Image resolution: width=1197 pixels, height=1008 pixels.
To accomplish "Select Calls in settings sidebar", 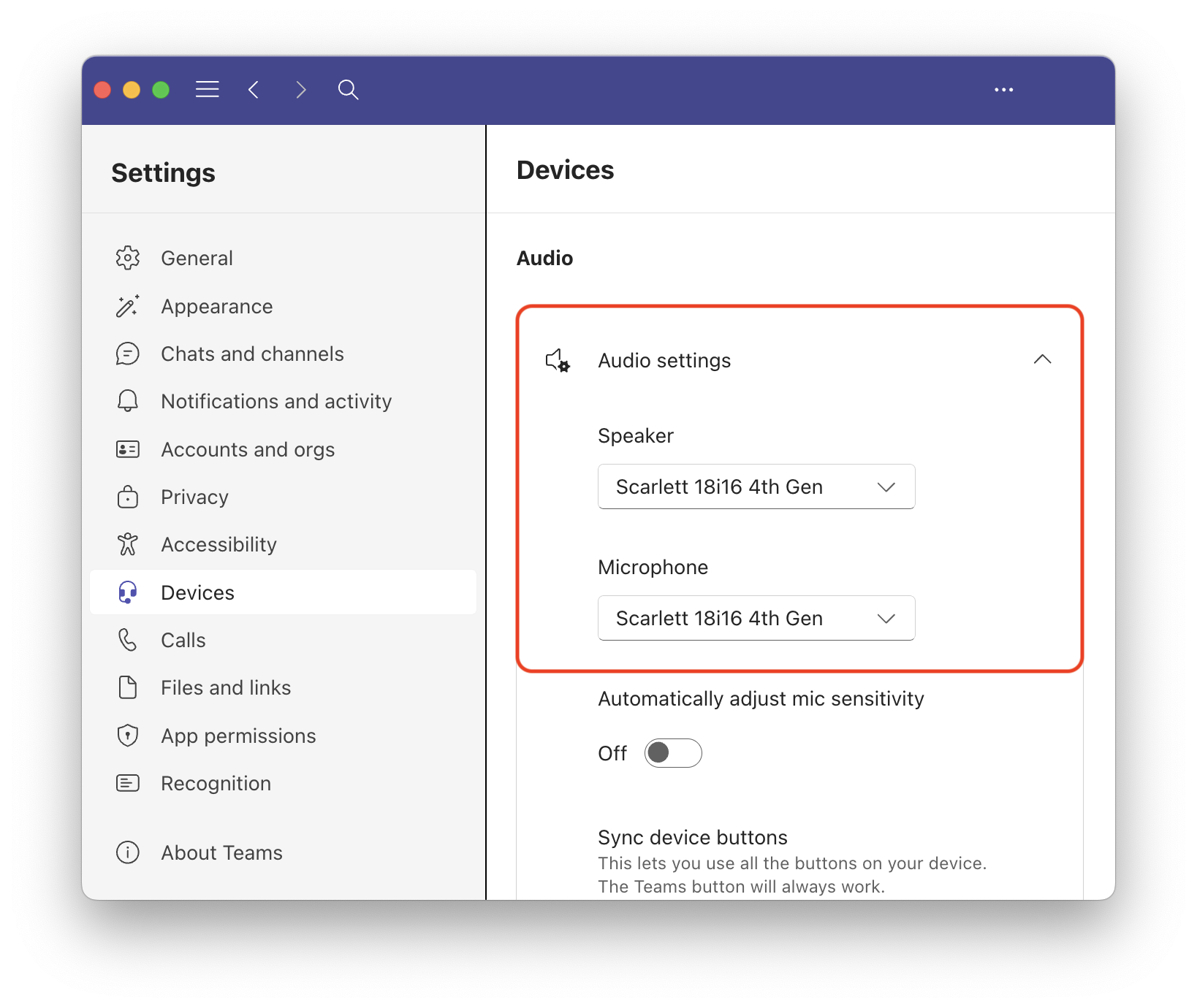I will tap(284, 640).
